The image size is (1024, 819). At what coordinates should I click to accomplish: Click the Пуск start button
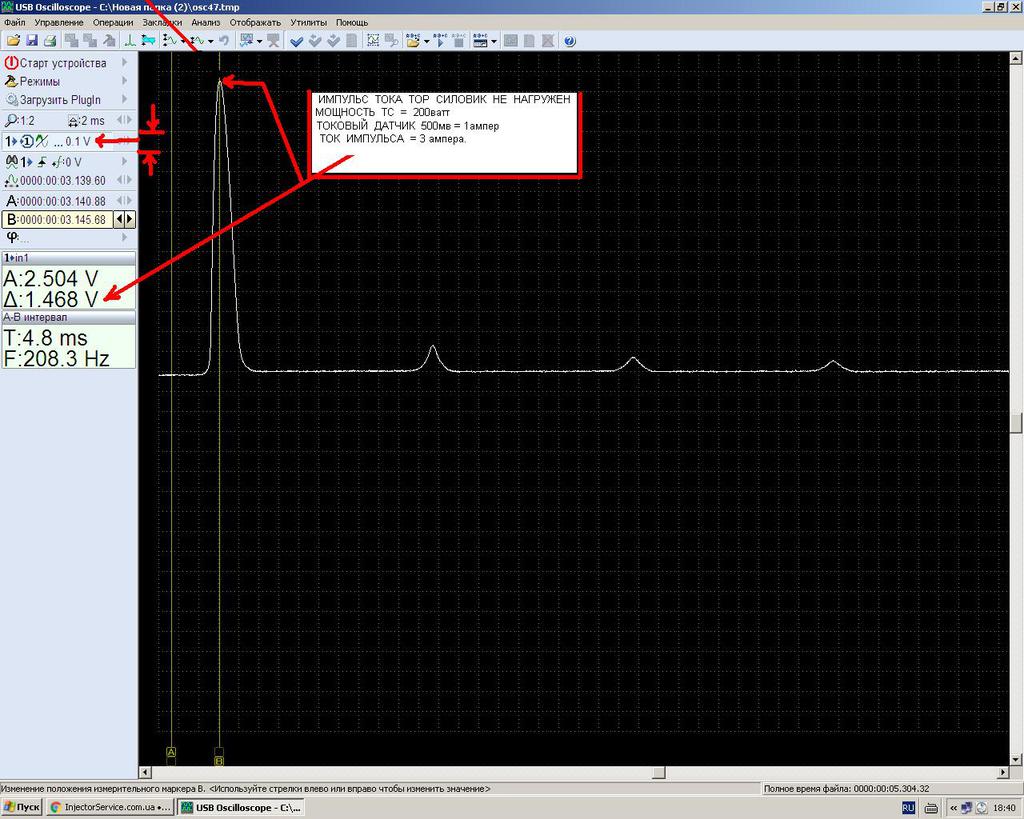click(x=22, y=807)
